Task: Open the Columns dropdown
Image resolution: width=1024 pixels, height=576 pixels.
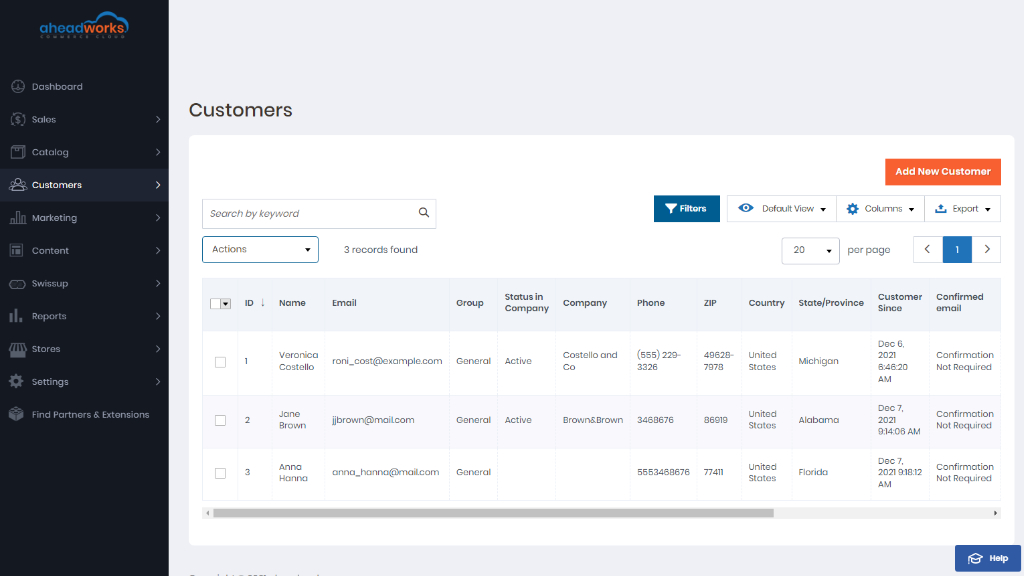Action: [x=880, y=209]
